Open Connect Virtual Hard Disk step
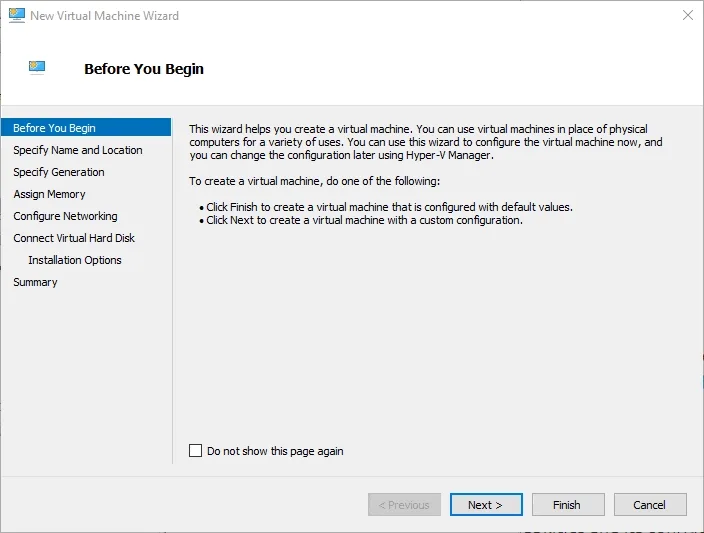 [x=74, y=238]
